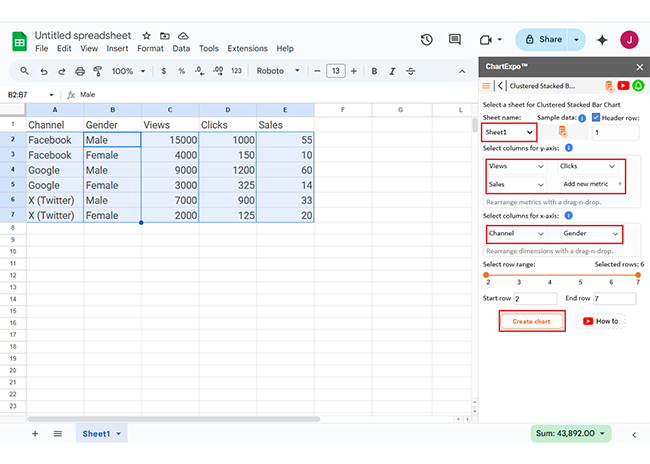Image resolution: width=650 pixels, height=464 pixels.
Task: Star the Untitled spreadsheet
Action: point(146,36)
